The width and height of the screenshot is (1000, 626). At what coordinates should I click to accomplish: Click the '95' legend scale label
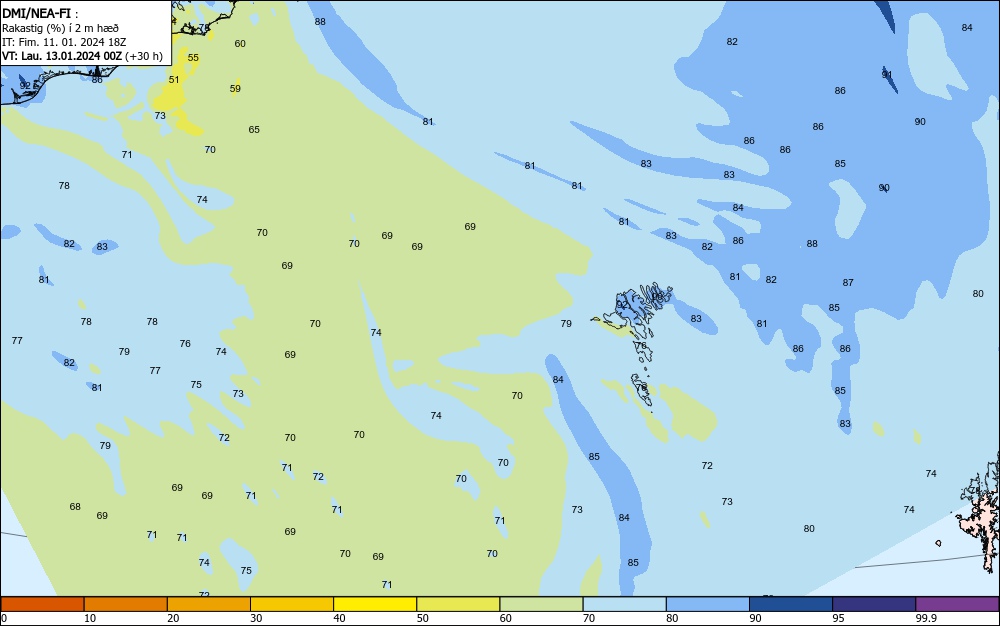point(838,618)
